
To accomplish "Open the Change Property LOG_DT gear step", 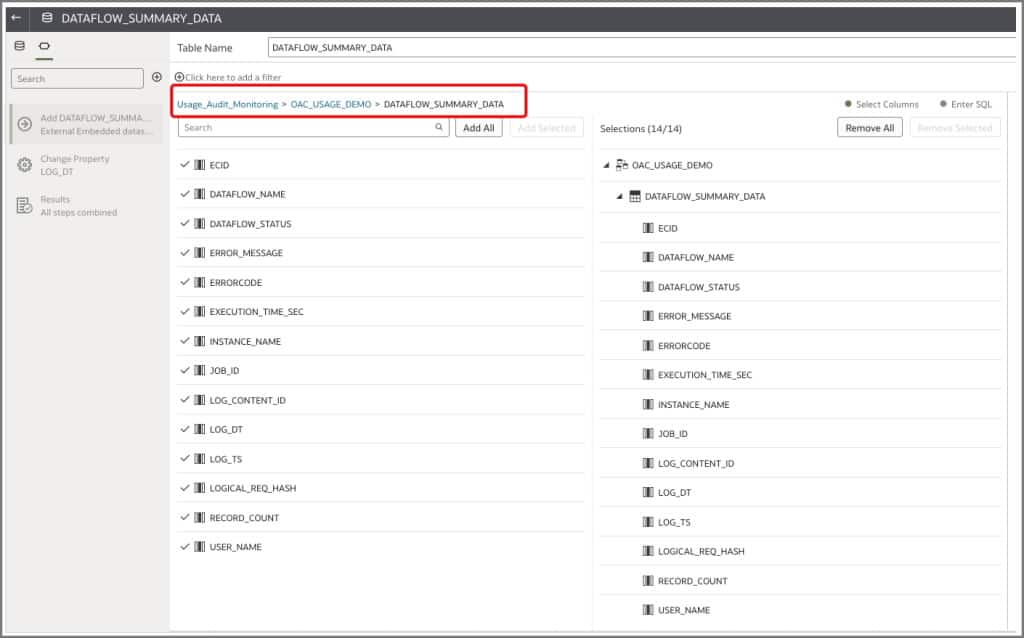I will click(22, 166).
